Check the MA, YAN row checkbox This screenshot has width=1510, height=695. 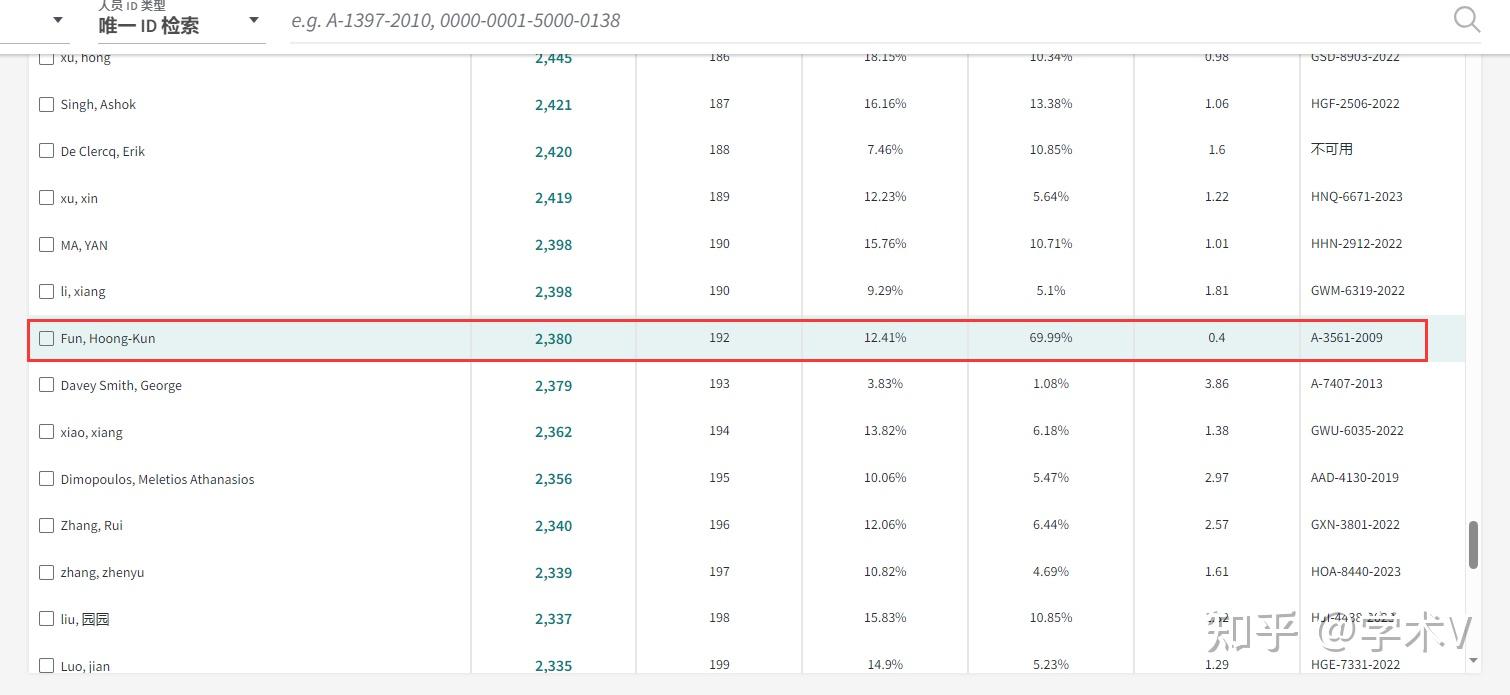coord(46,244)
